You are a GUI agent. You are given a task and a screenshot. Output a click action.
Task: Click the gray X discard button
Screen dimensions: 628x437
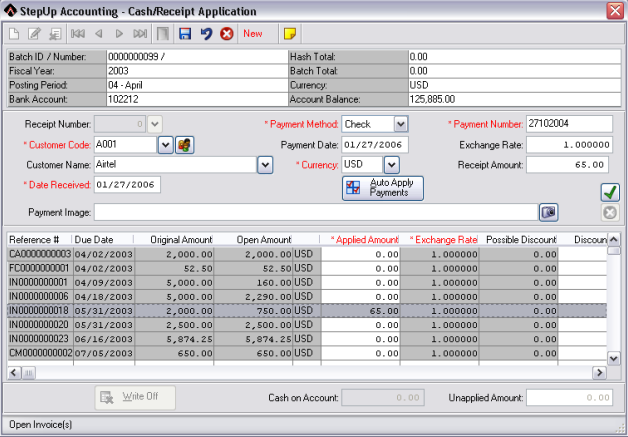pos(610,213)
